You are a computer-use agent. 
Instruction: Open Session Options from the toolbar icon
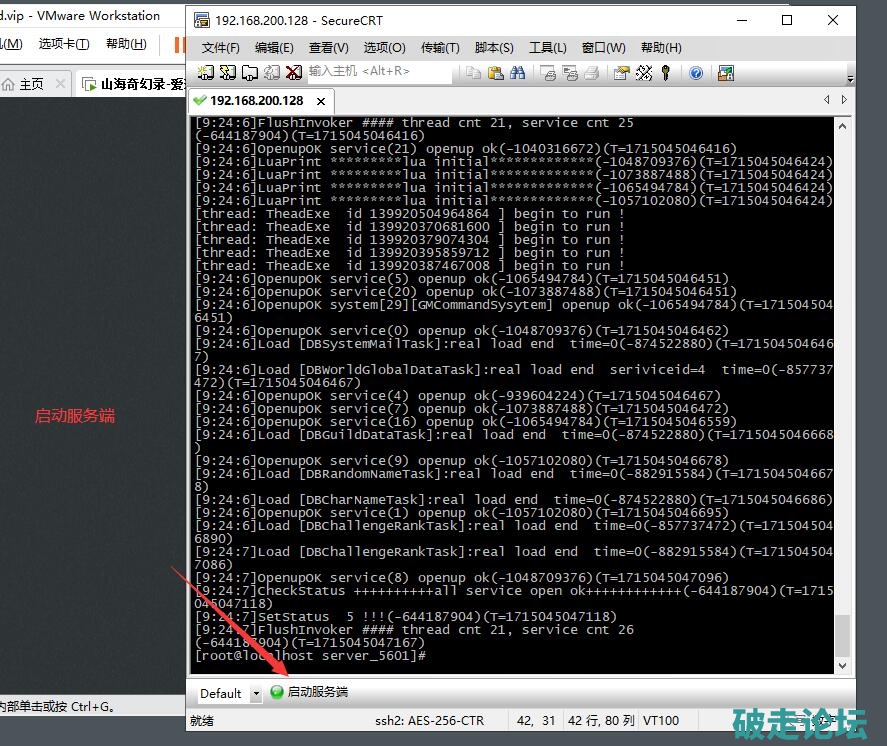621,73
